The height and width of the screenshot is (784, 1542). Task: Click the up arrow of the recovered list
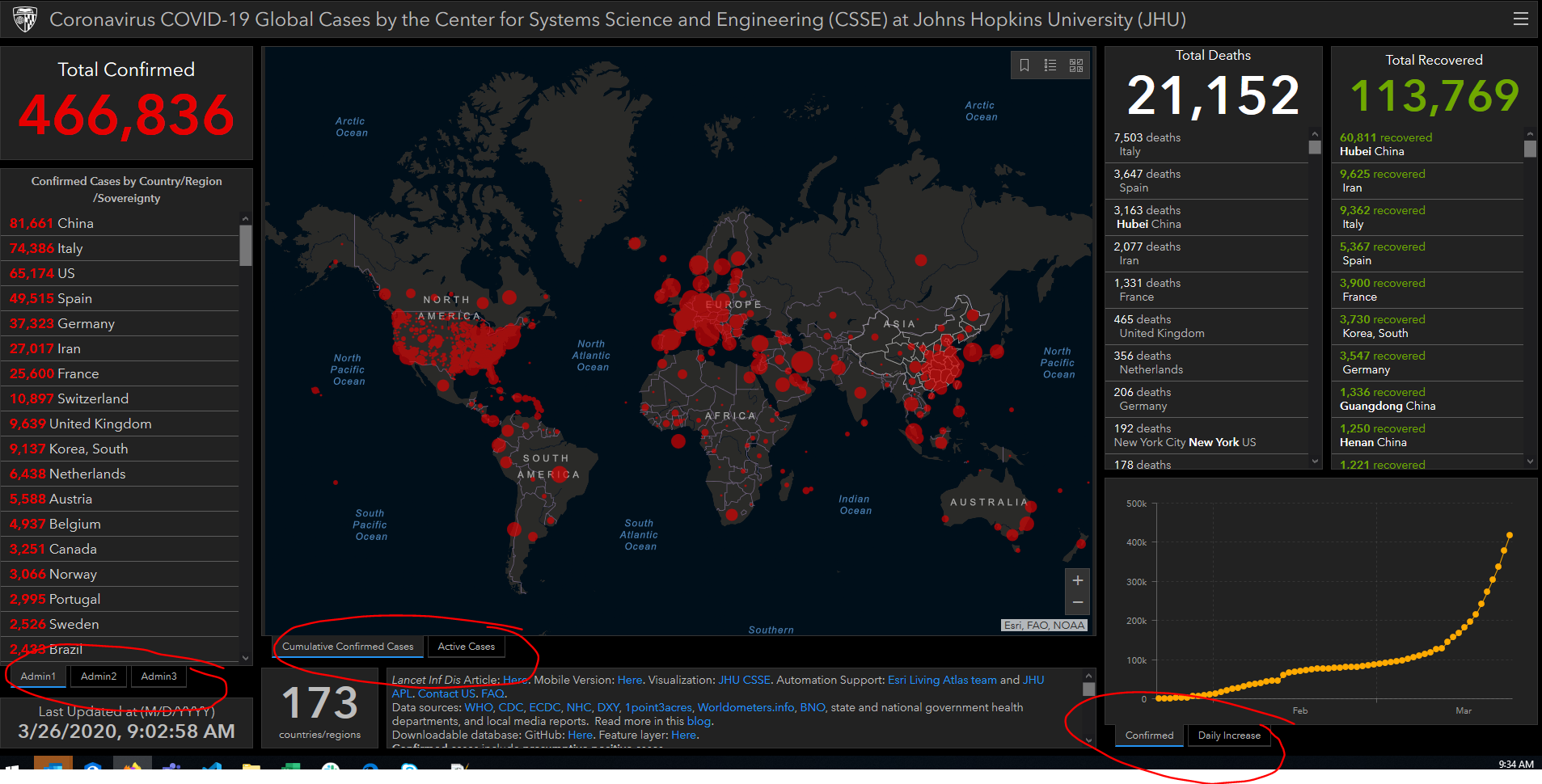coord(1530,134)
